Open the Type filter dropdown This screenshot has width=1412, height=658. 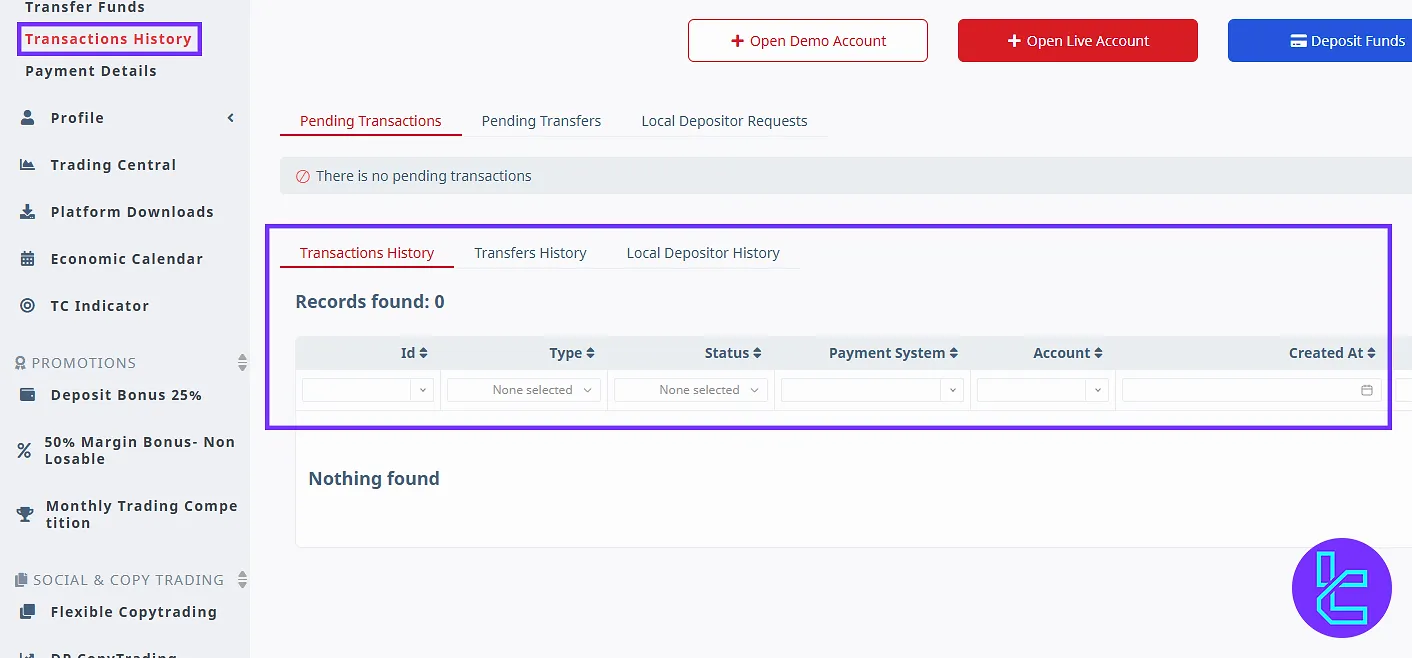523,390
